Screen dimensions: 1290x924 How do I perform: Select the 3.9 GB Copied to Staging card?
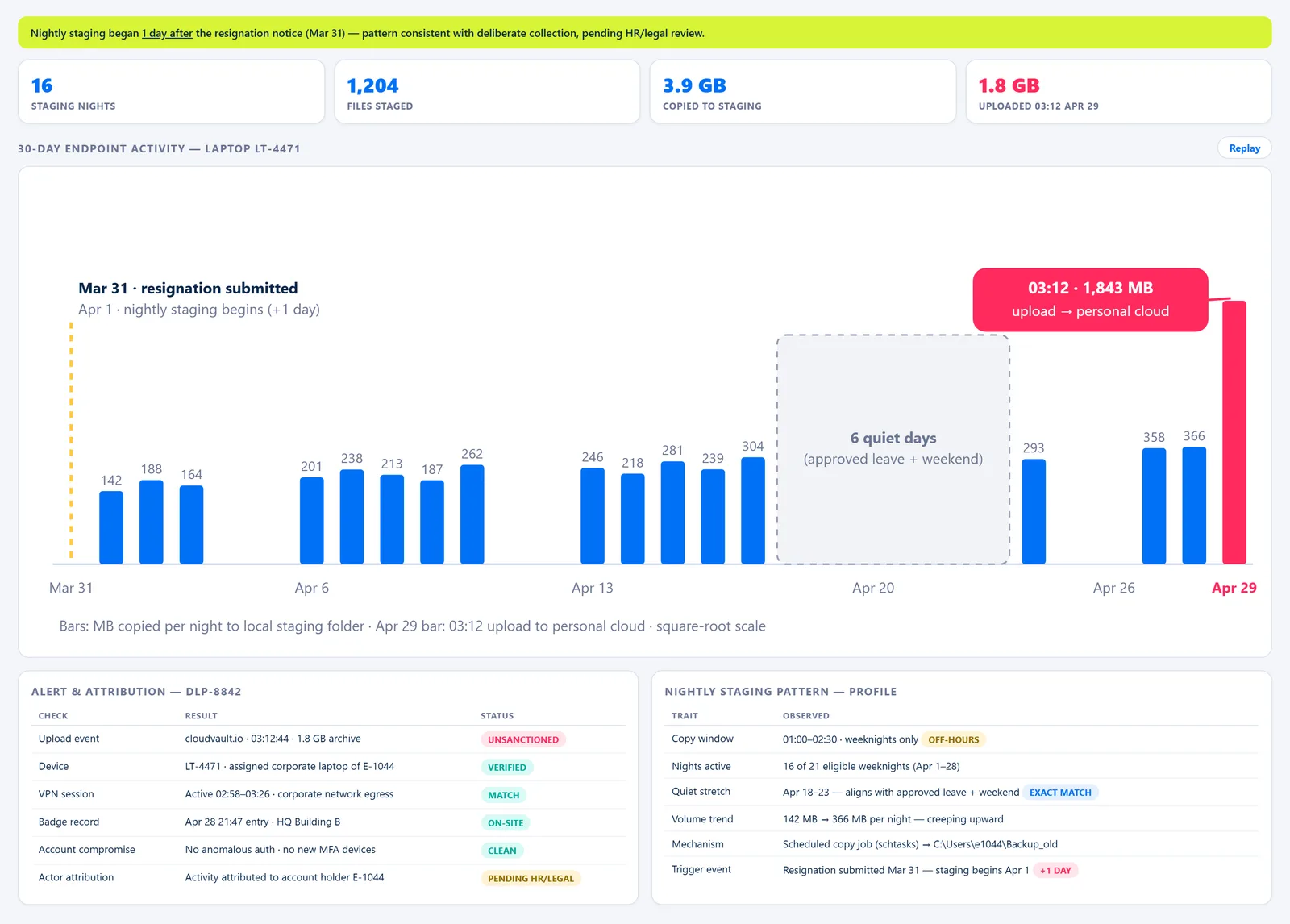pos(803,92)
